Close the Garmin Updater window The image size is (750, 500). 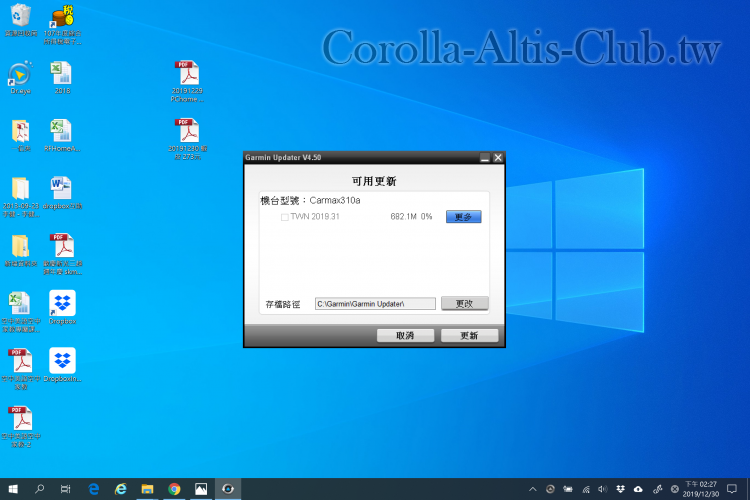pos(498,158)
